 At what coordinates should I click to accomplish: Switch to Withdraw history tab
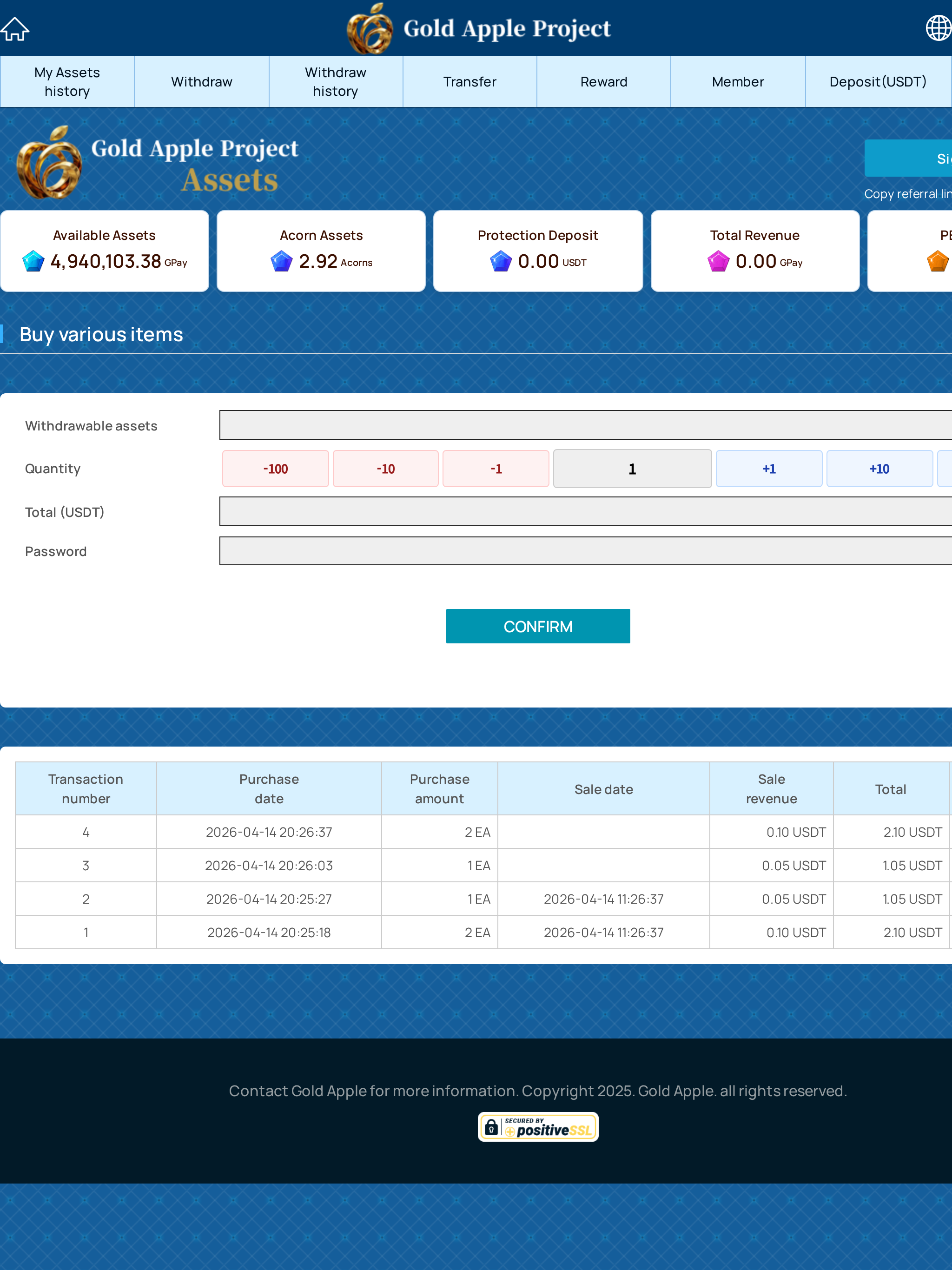coord(335,81)
